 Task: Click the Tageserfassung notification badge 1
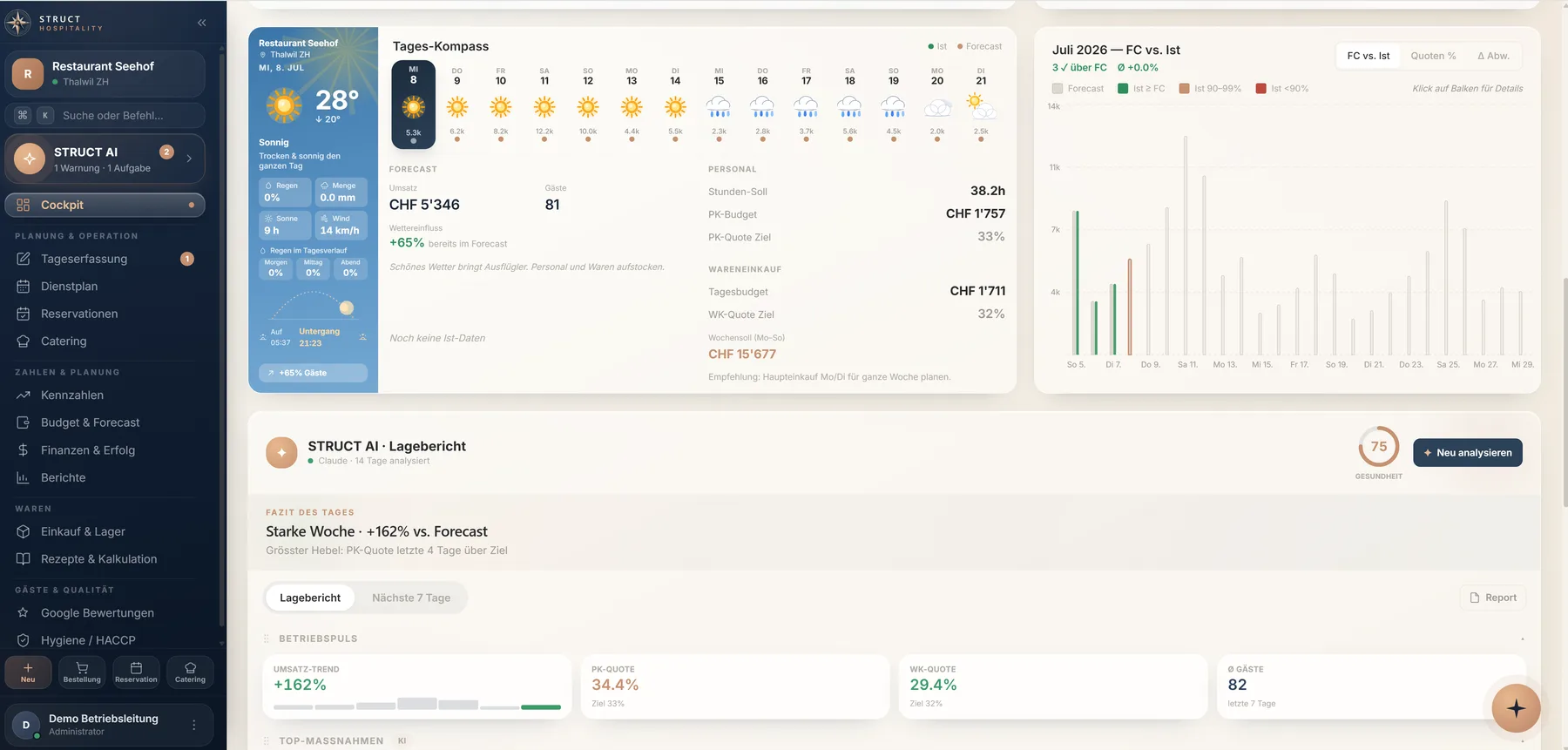pyautogui.click(x=186, y=259)
